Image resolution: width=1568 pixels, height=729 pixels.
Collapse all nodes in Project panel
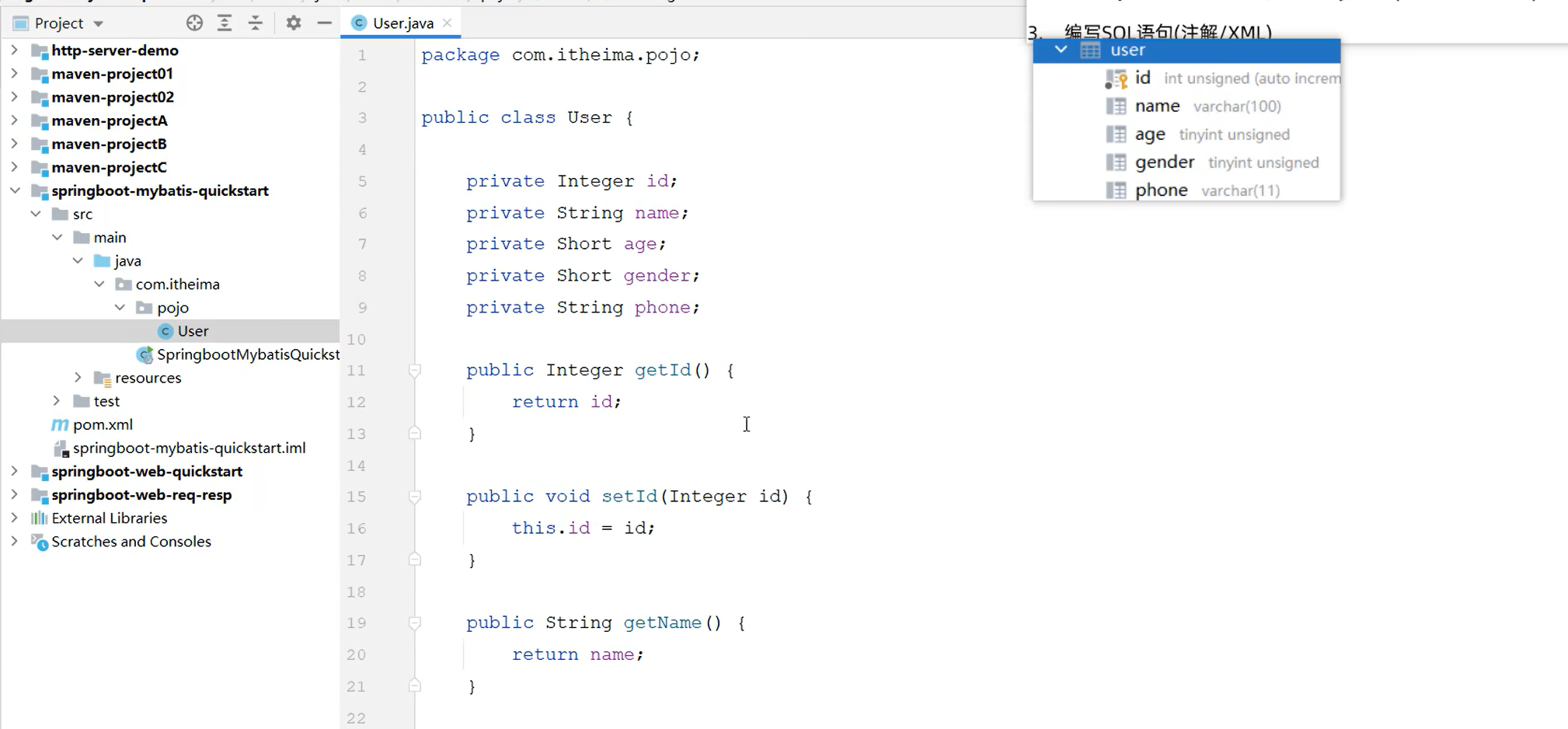256,23
